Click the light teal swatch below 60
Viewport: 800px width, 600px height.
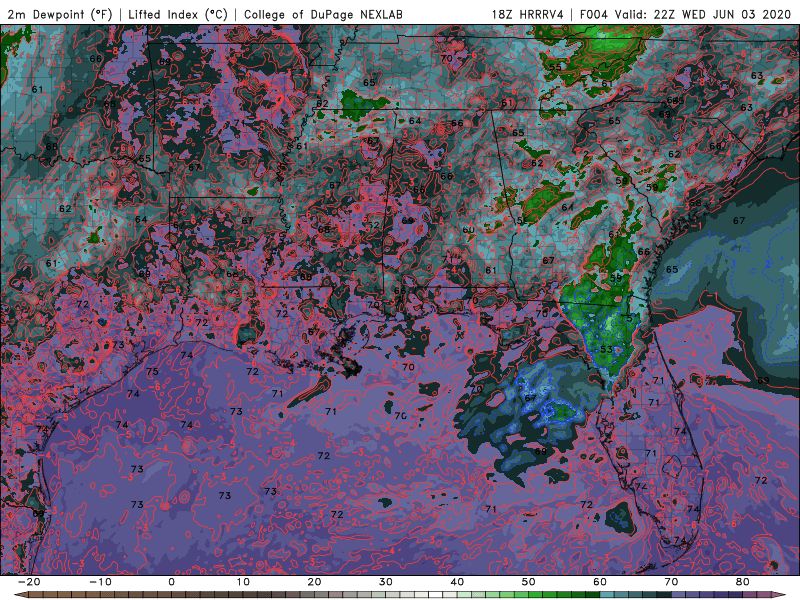point(607,594)
